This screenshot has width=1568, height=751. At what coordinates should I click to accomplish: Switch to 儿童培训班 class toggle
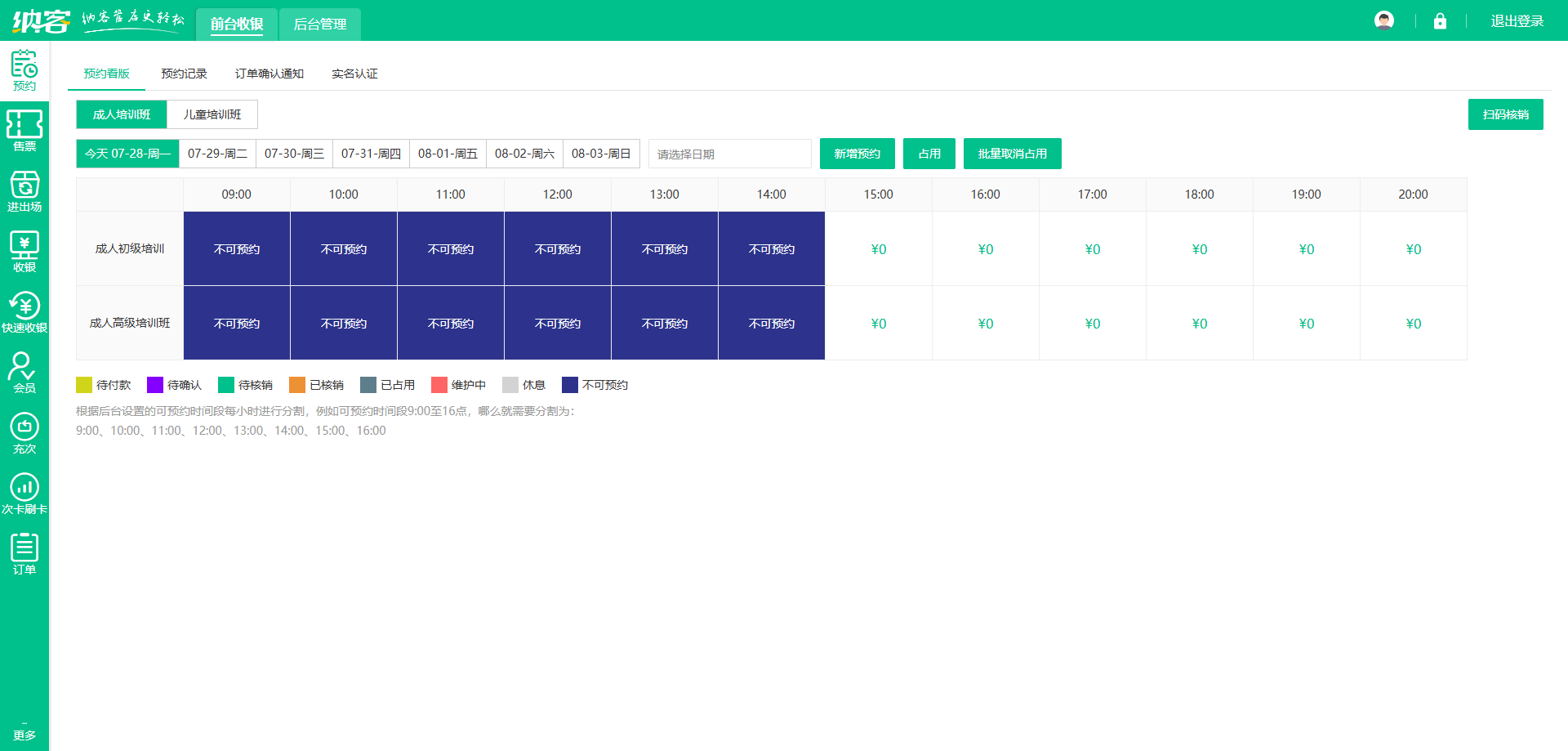212,114
